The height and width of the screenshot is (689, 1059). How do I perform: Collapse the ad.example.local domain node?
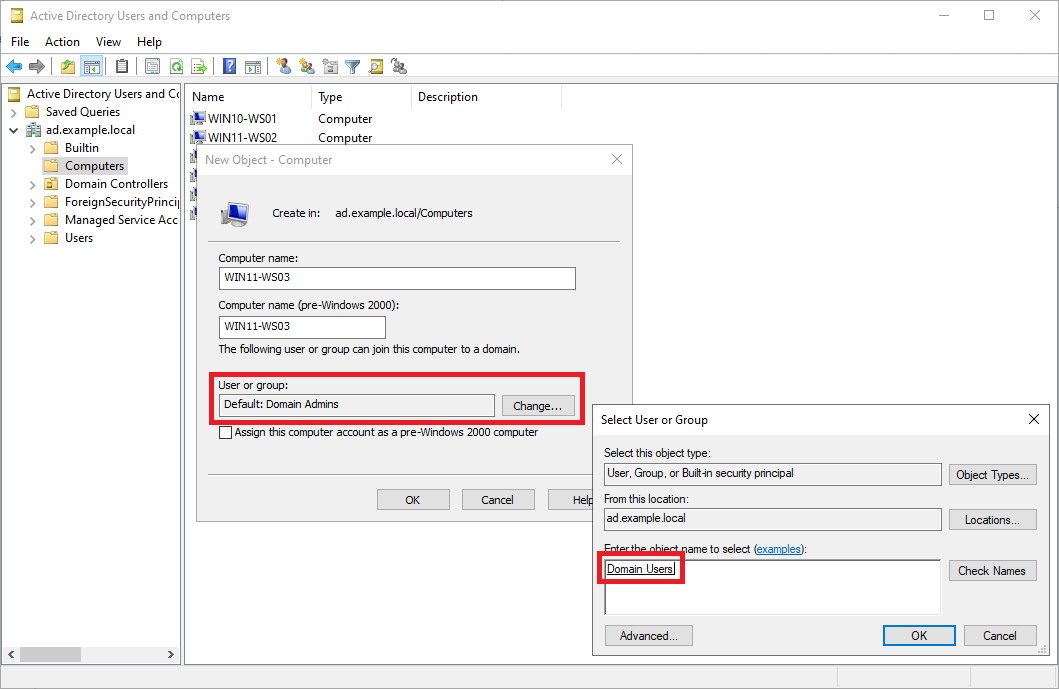click(x=14, y=130)
